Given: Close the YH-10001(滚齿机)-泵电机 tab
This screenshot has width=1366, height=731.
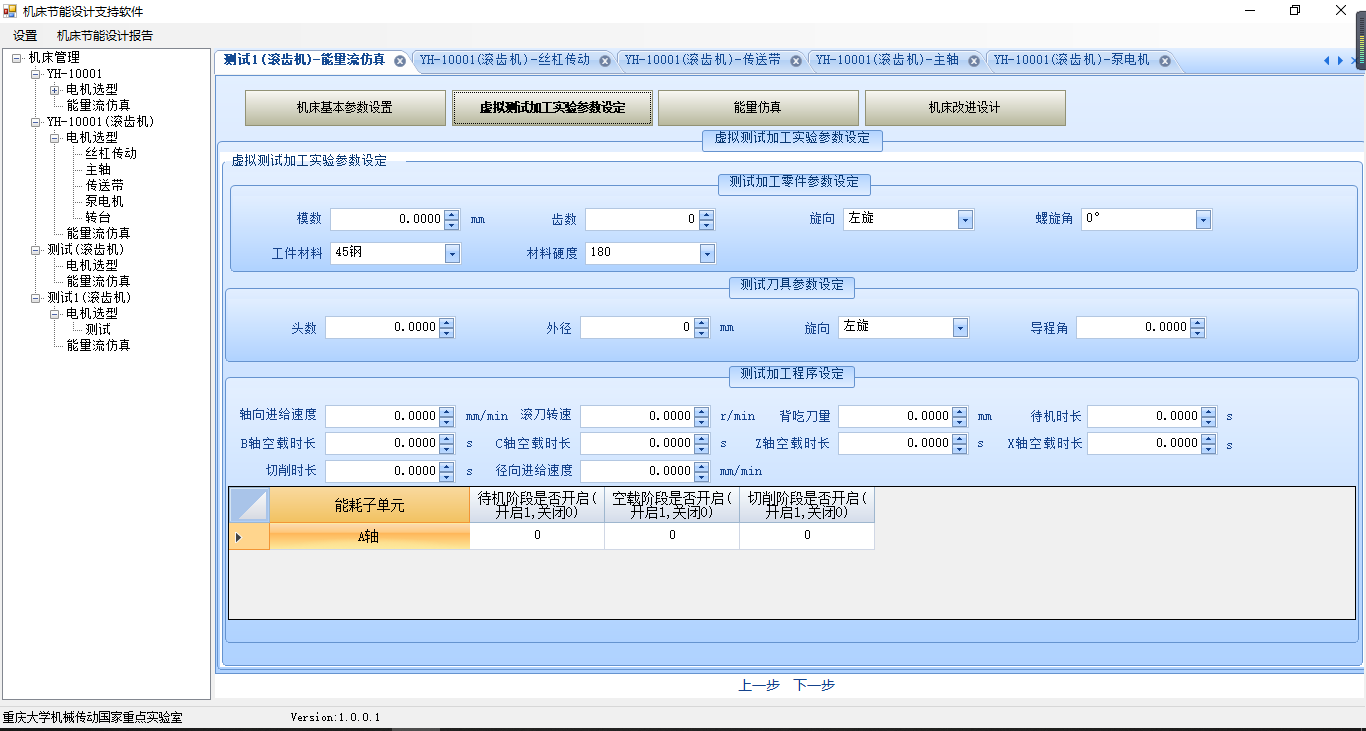Looking at the screenshot, I should (x=1165, y=61).
